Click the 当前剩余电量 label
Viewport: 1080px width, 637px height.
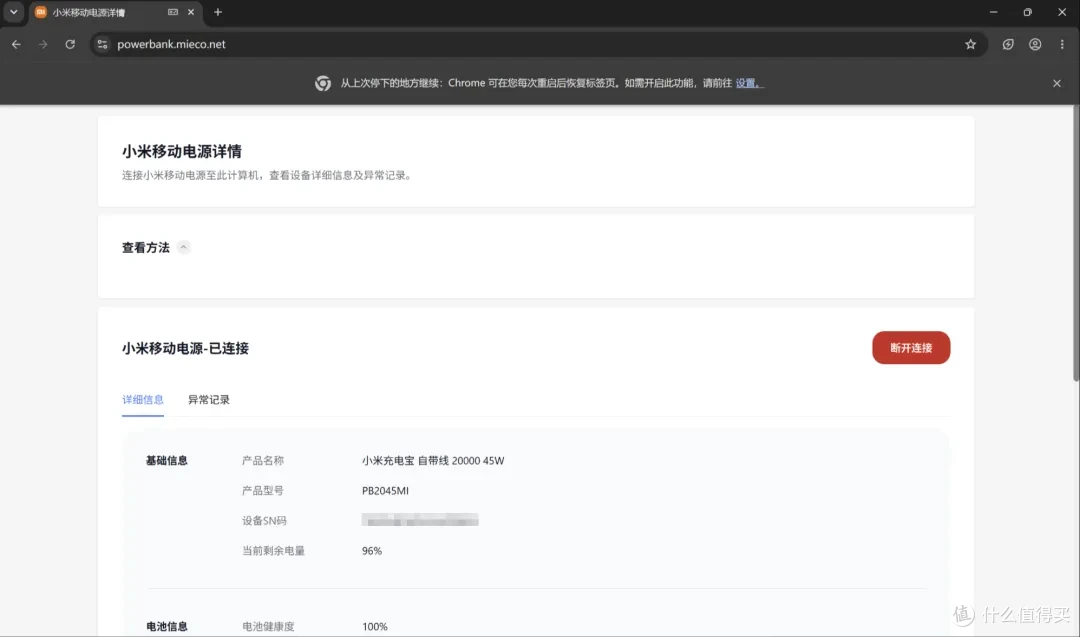(273, 551)
